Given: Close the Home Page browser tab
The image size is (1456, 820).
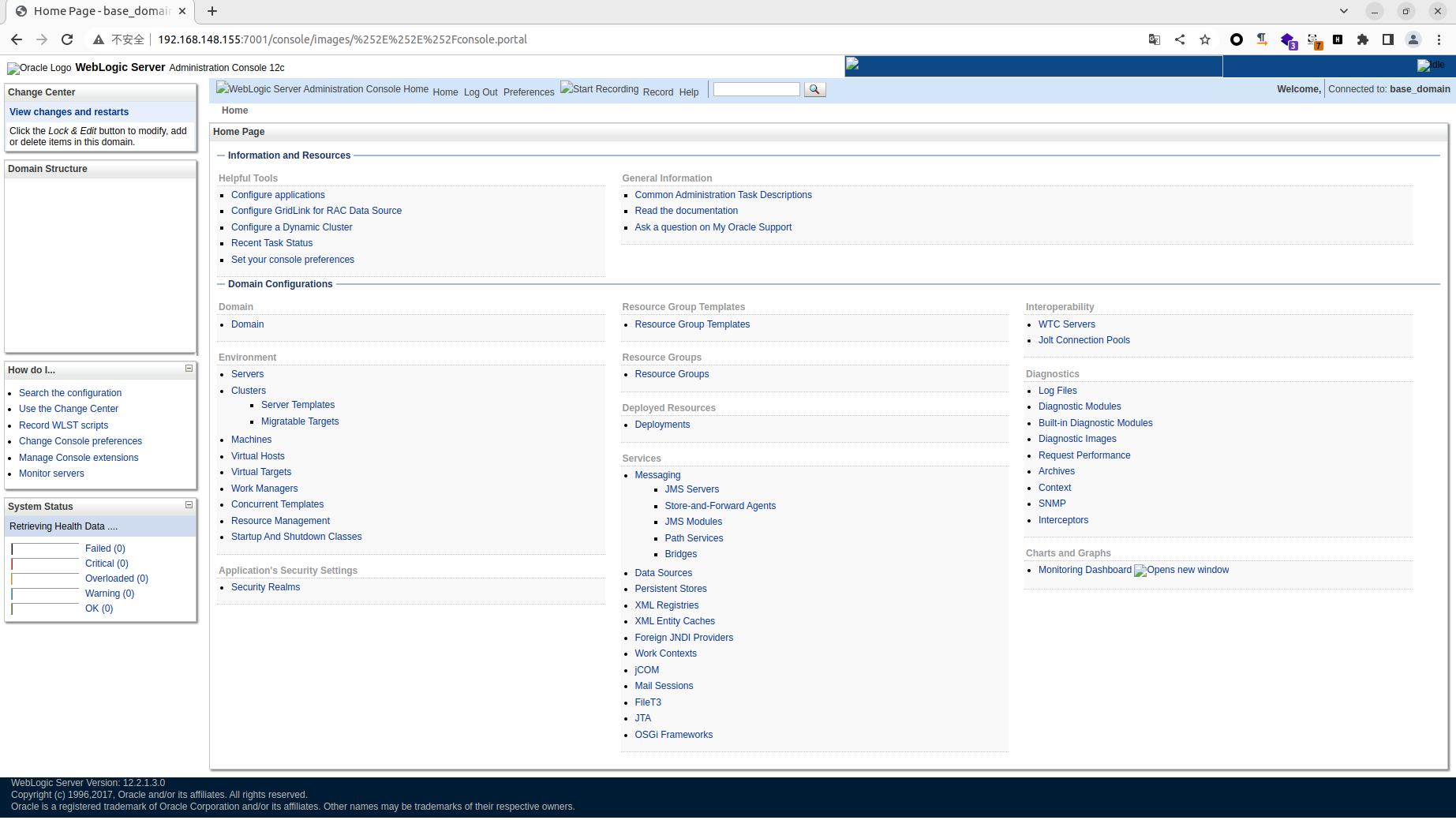Looking at the screenshot, I should [x=182, y=11].
